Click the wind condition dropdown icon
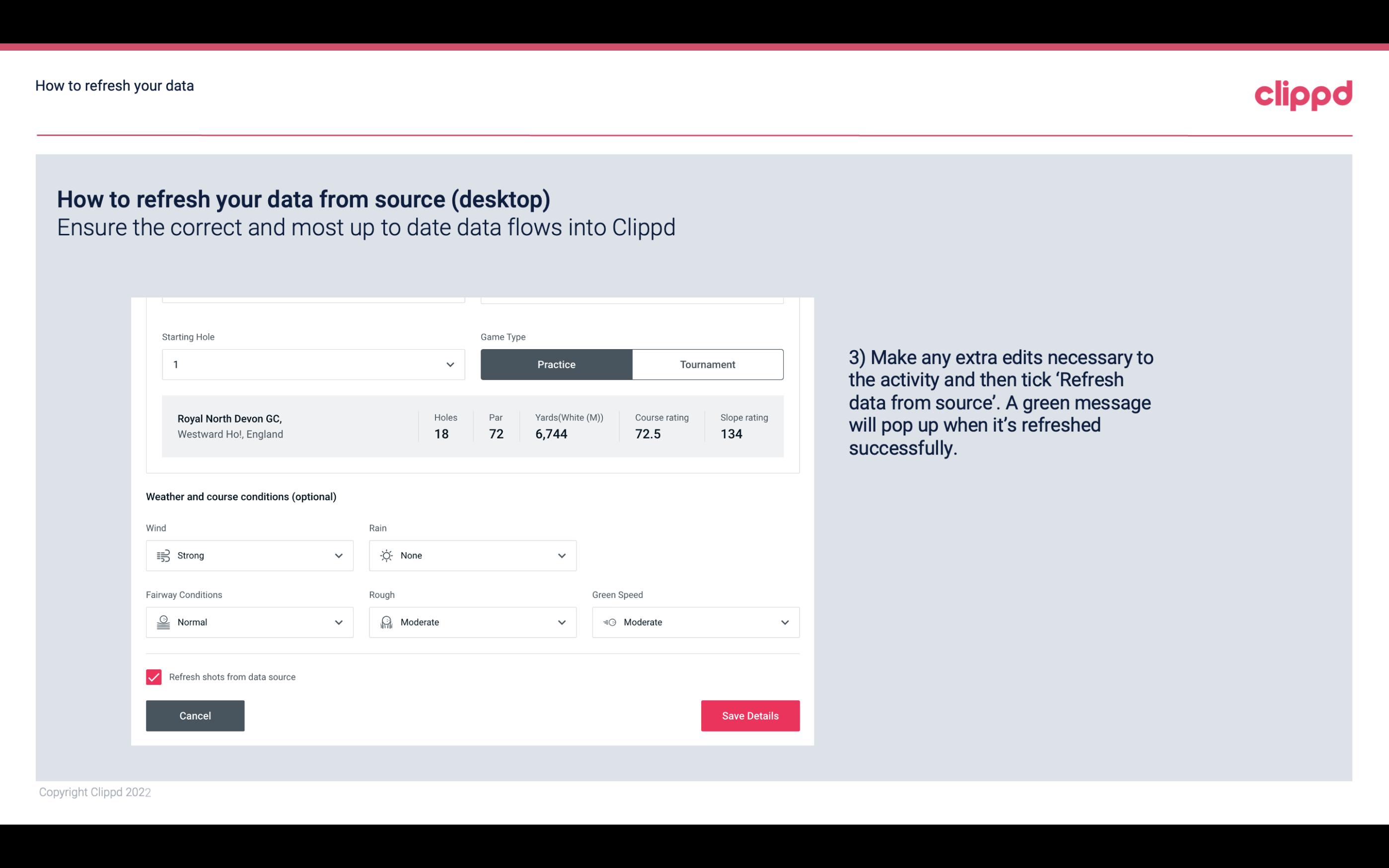 click(338, 555)
